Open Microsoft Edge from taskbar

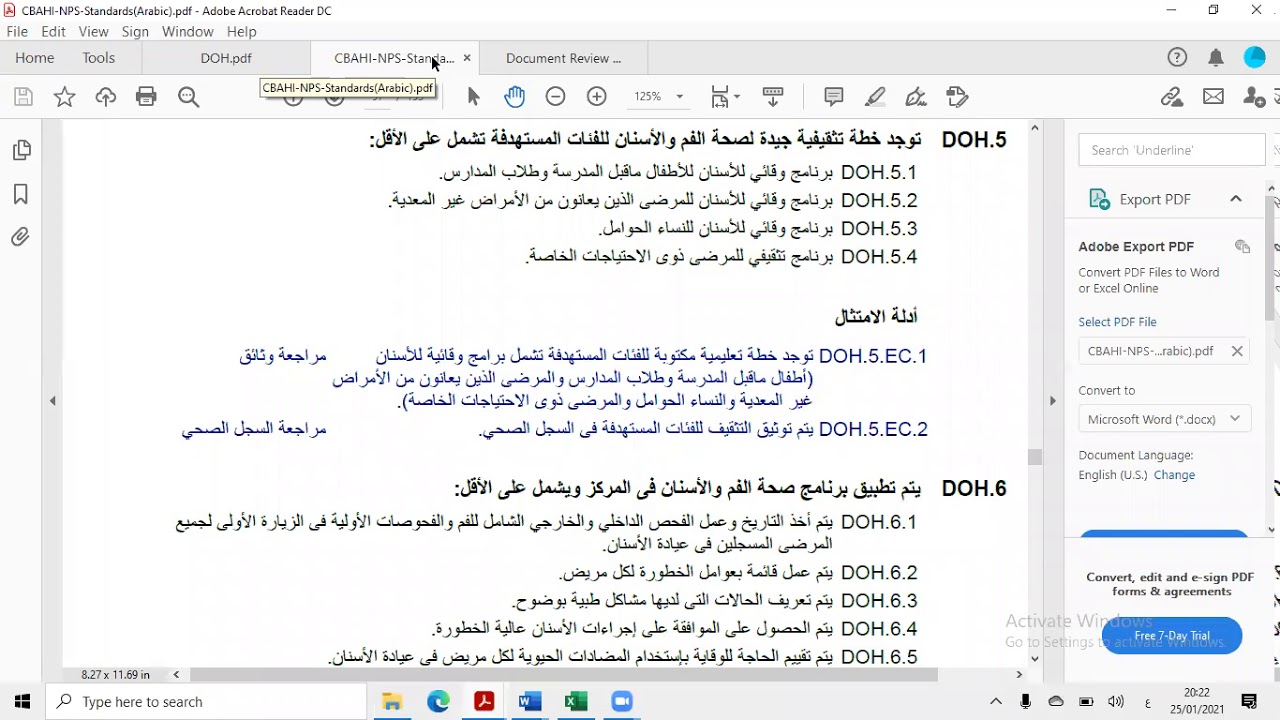coord(438,702)
